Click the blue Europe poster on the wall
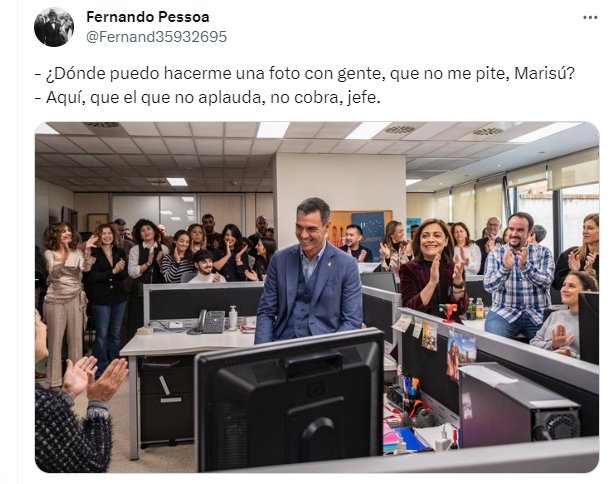This screenshot has width=614, height=484. pos(368,230)
